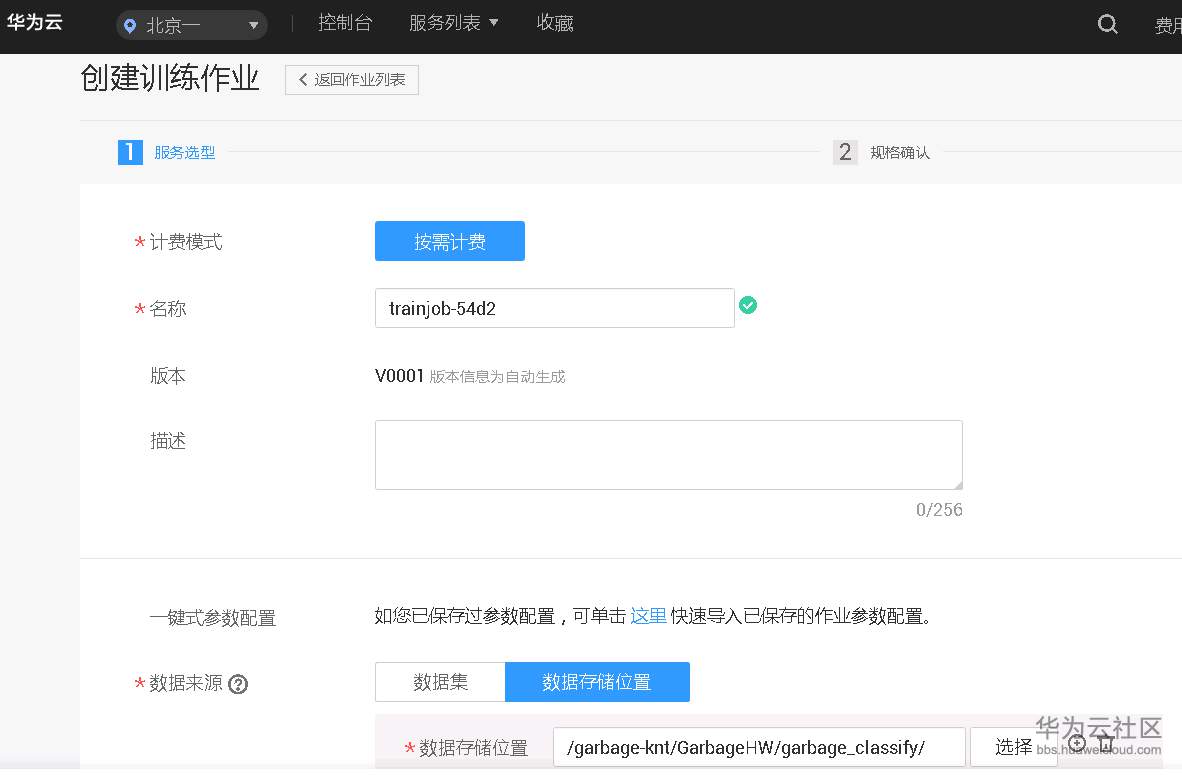Click 返回作业列表 button

351,80
